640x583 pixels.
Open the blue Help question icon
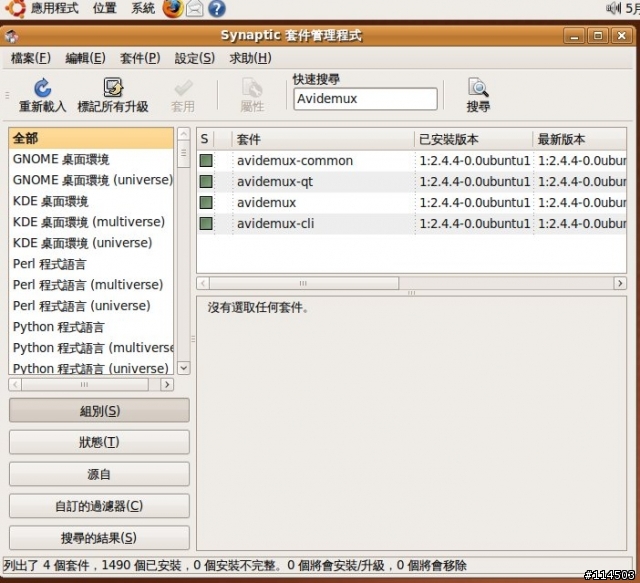coord(217,9)
